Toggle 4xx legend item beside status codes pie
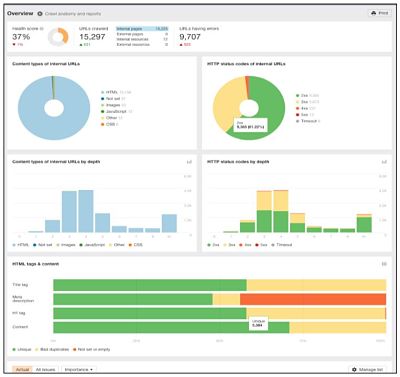The image size is (400, 377). [305, 108]
